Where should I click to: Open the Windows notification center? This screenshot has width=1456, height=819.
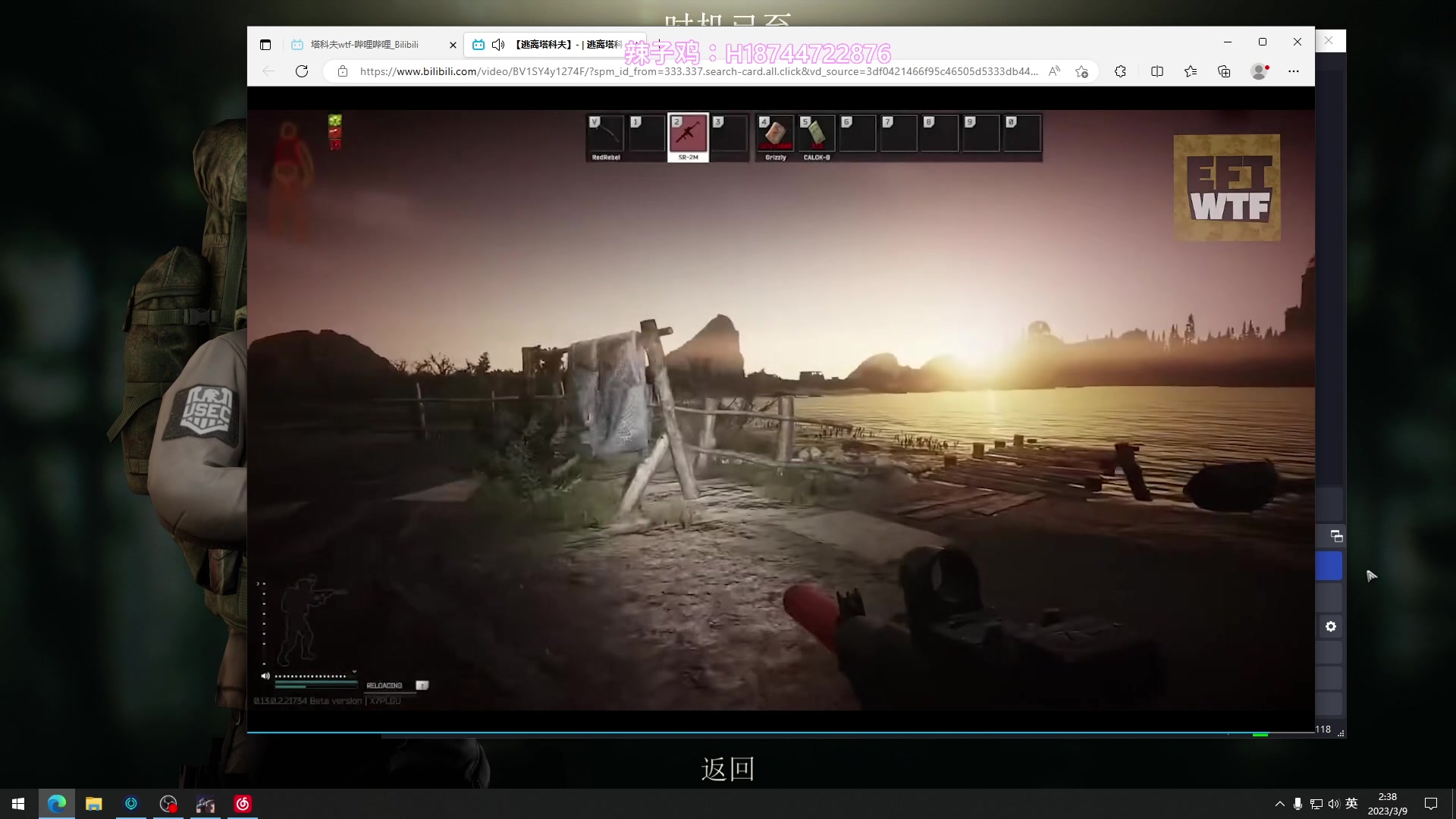point(1431,804)
